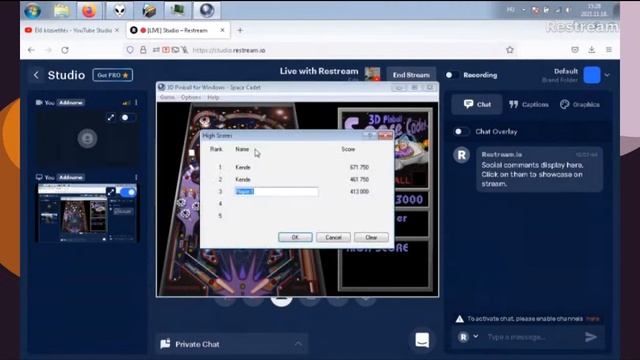Open a new browser tab with plus

point(240,30)
